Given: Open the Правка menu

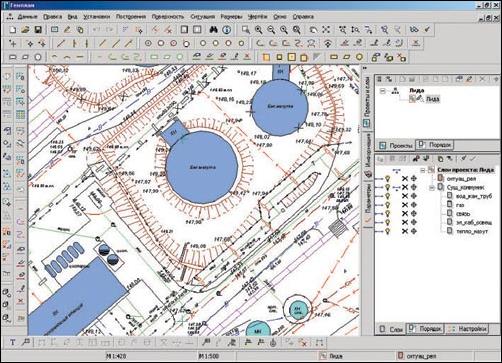Looking at the screenshot, I should [53, 17].
